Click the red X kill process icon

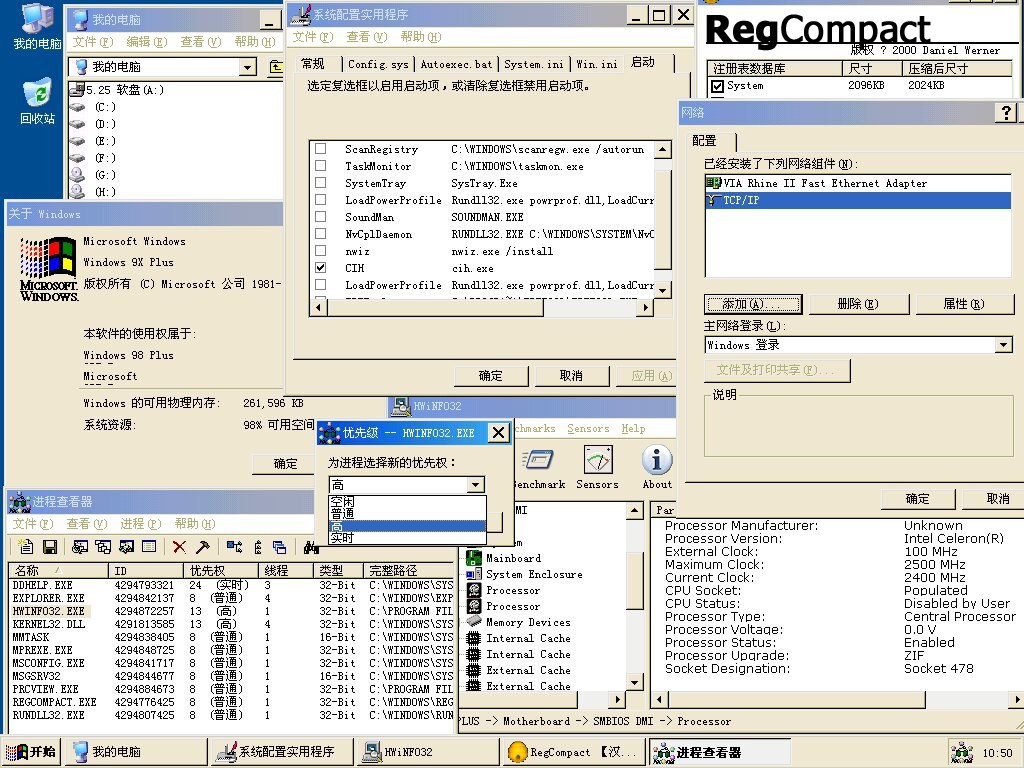click(x=179, y=547)
